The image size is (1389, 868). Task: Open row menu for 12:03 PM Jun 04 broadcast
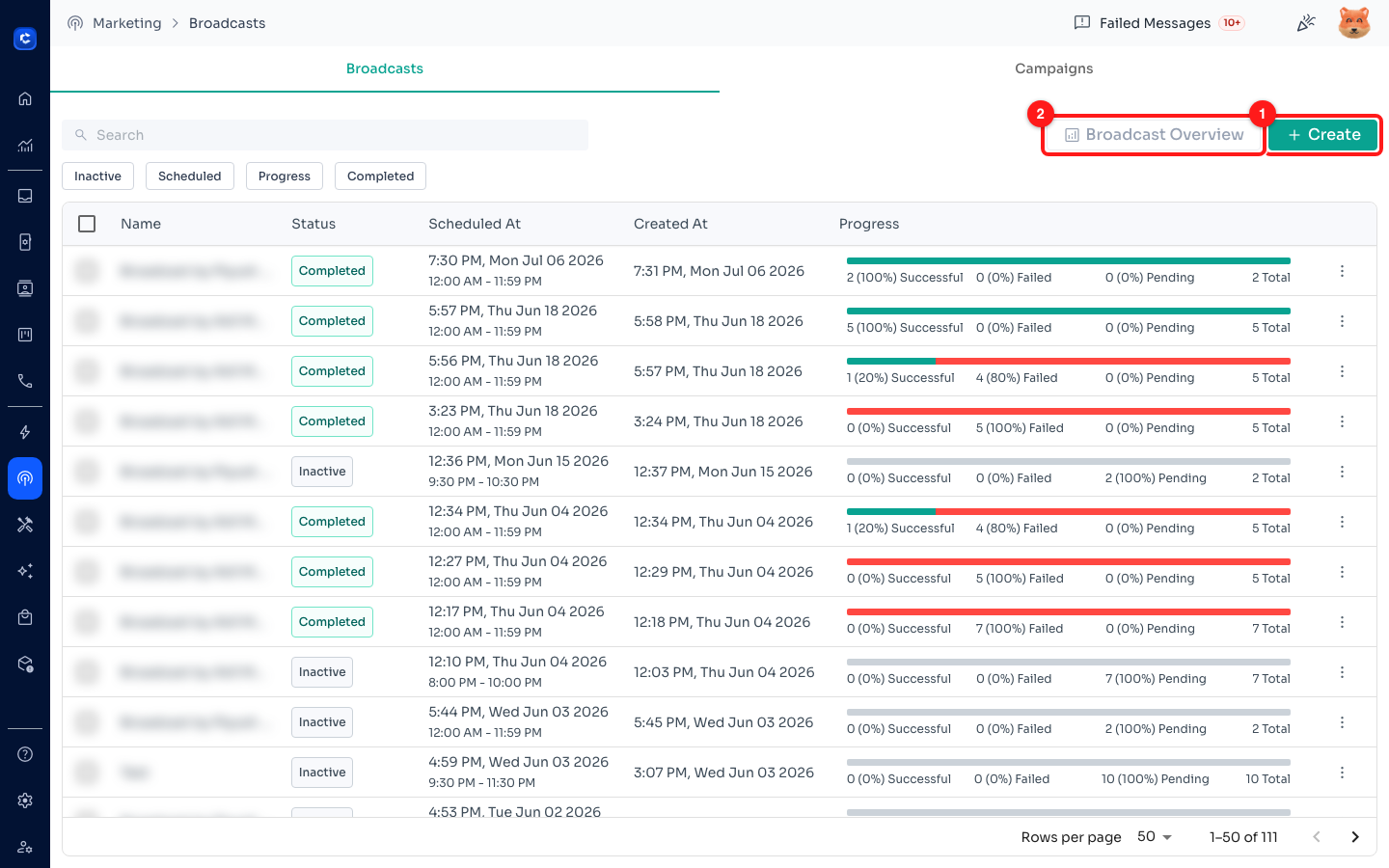pos(1342,672)
